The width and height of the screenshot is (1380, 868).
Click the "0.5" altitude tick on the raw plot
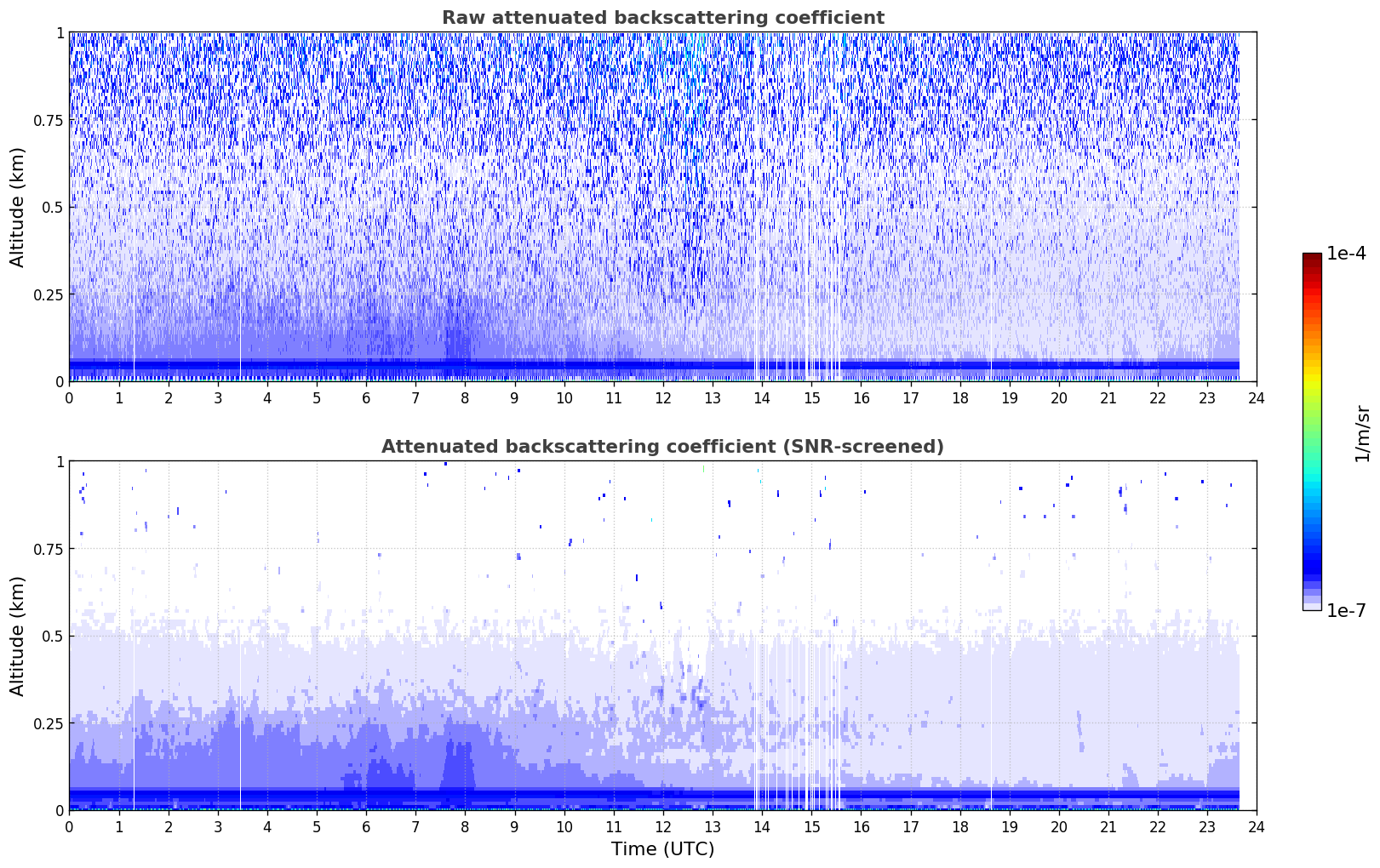pos(53,208)
